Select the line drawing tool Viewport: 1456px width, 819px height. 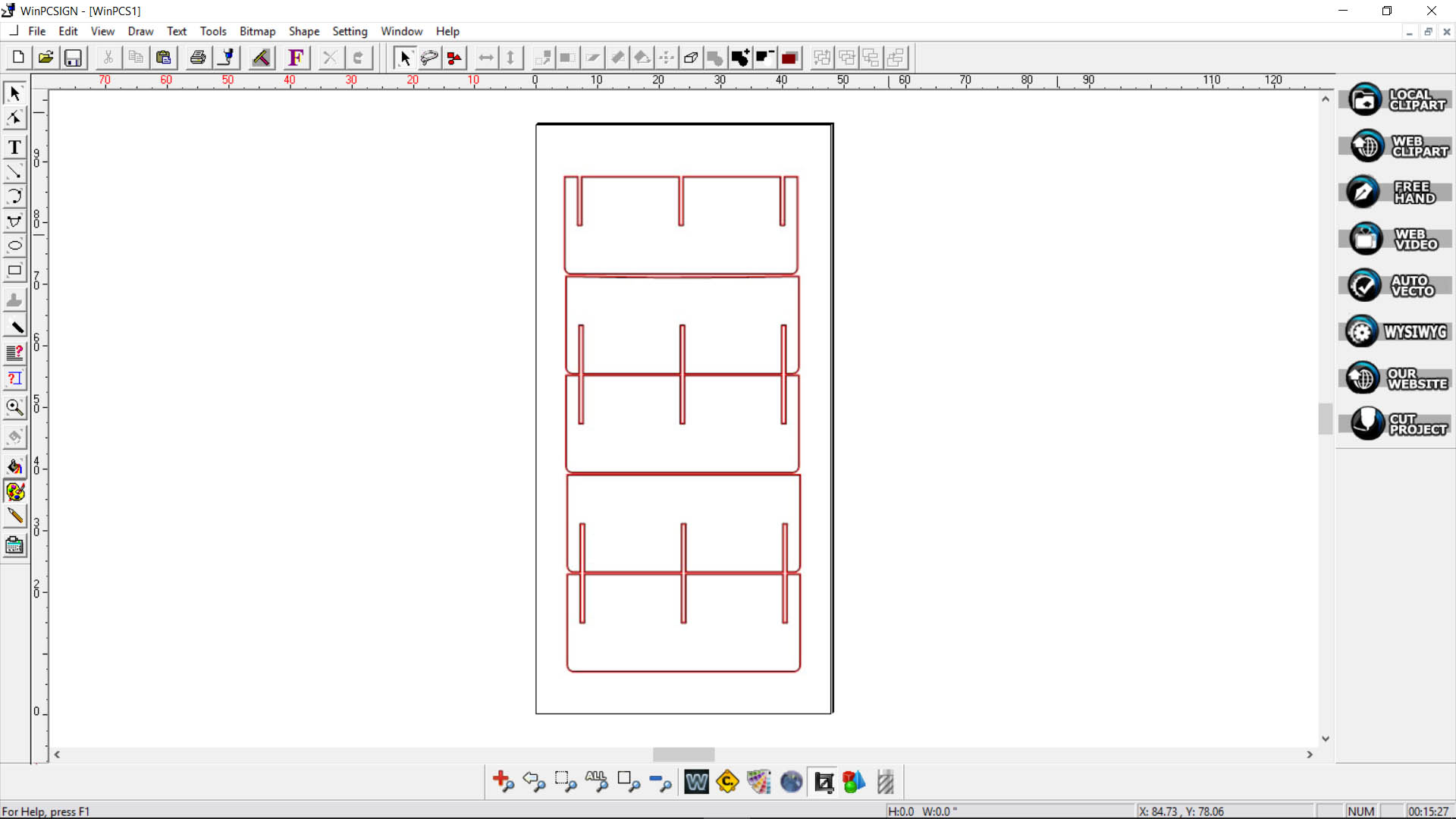tap(14, 172)
